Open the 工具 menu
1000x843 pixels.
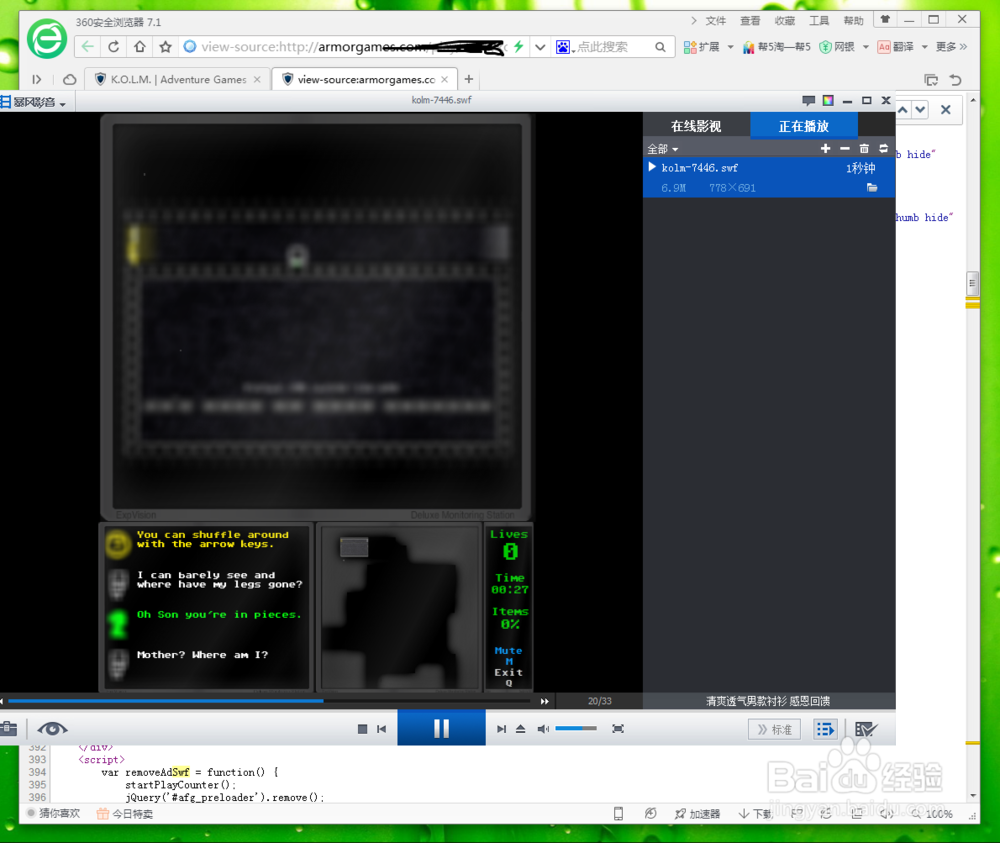coord(819,20)
